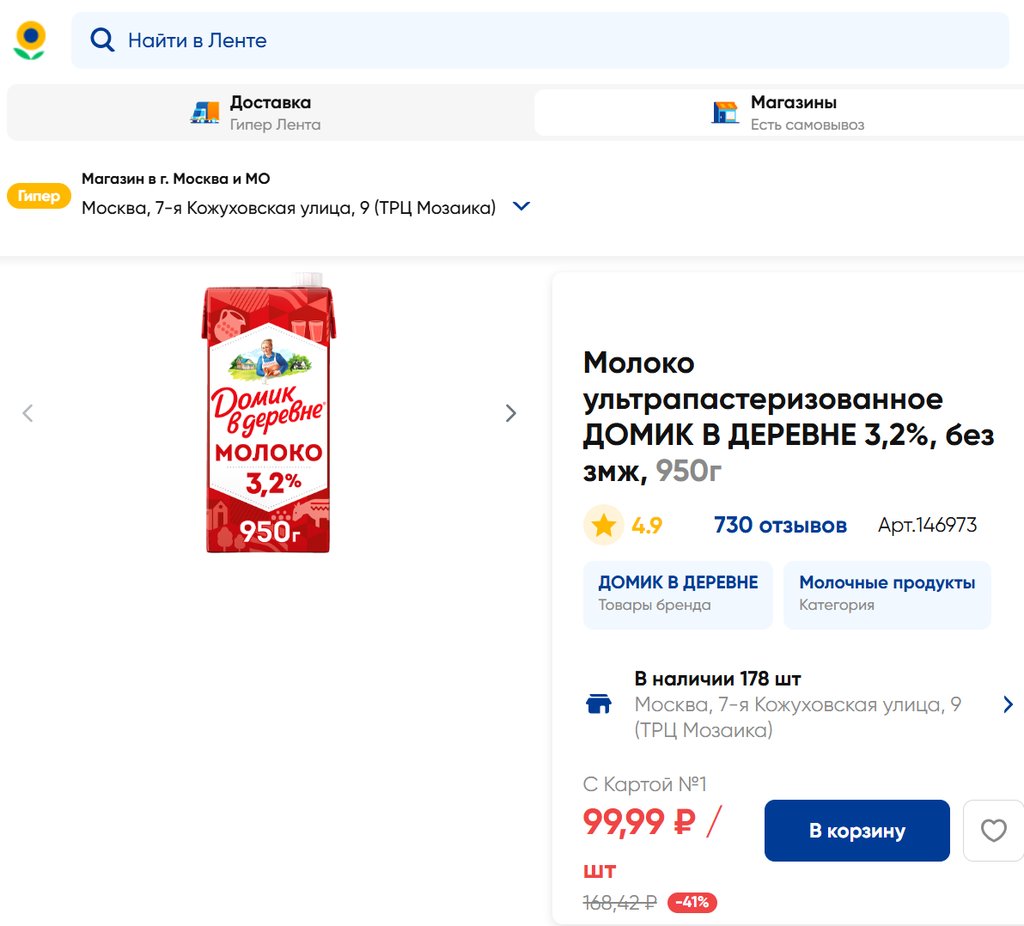Click the delivery truck icon
Viewport: 1024px width, 926px height.
pyautogui.click(x=205, y=113)
